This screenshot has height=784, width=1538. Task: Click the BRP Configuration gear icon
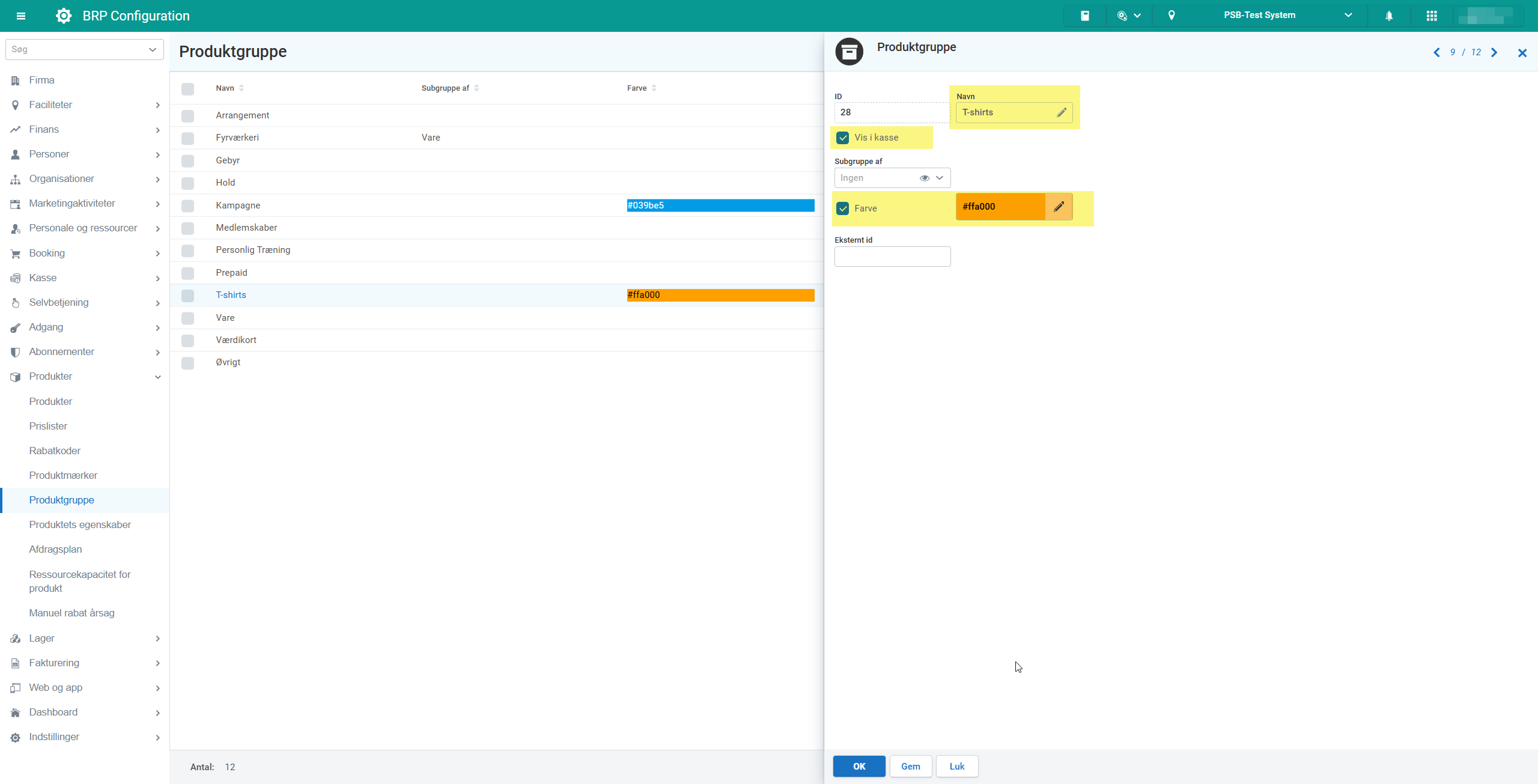click(x=63, y=16)
